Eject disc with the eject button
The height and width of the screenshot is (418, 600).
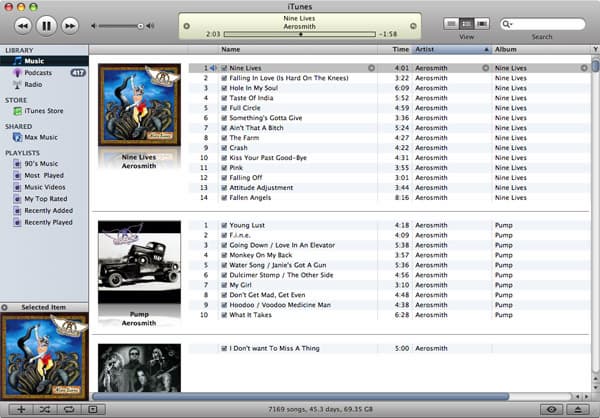(577, 409)
